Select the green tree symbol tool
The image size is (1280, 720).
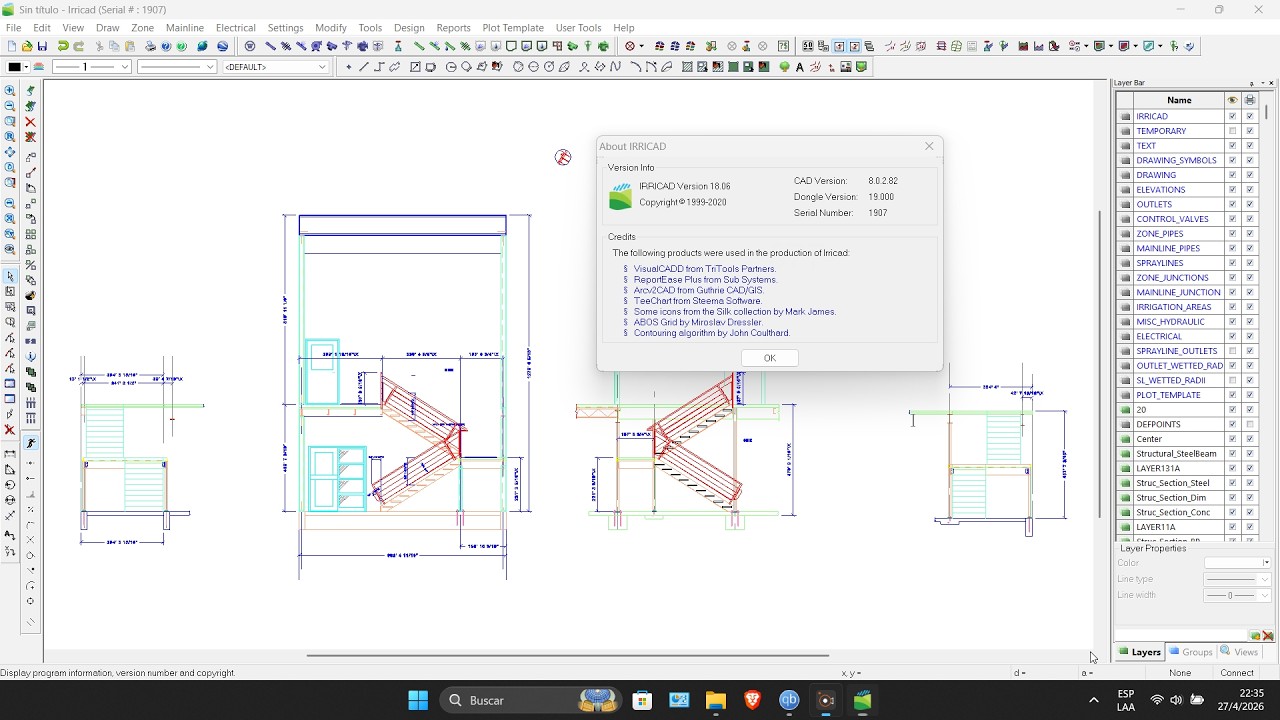785,67
